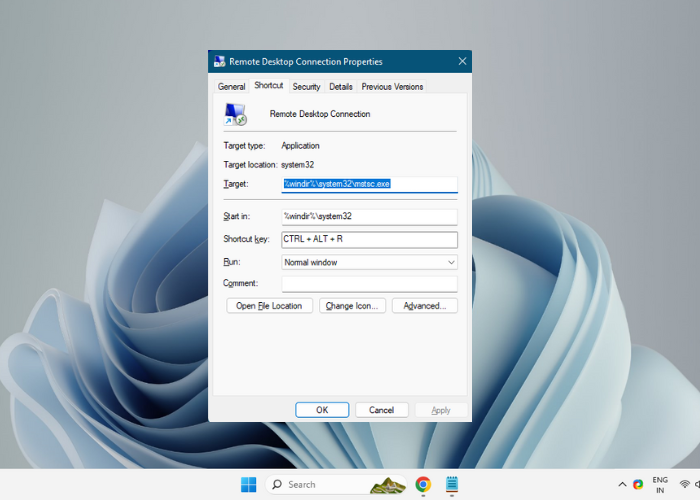Click the Remote Desktop Connection shortcut icon

(x=235, y=114)
